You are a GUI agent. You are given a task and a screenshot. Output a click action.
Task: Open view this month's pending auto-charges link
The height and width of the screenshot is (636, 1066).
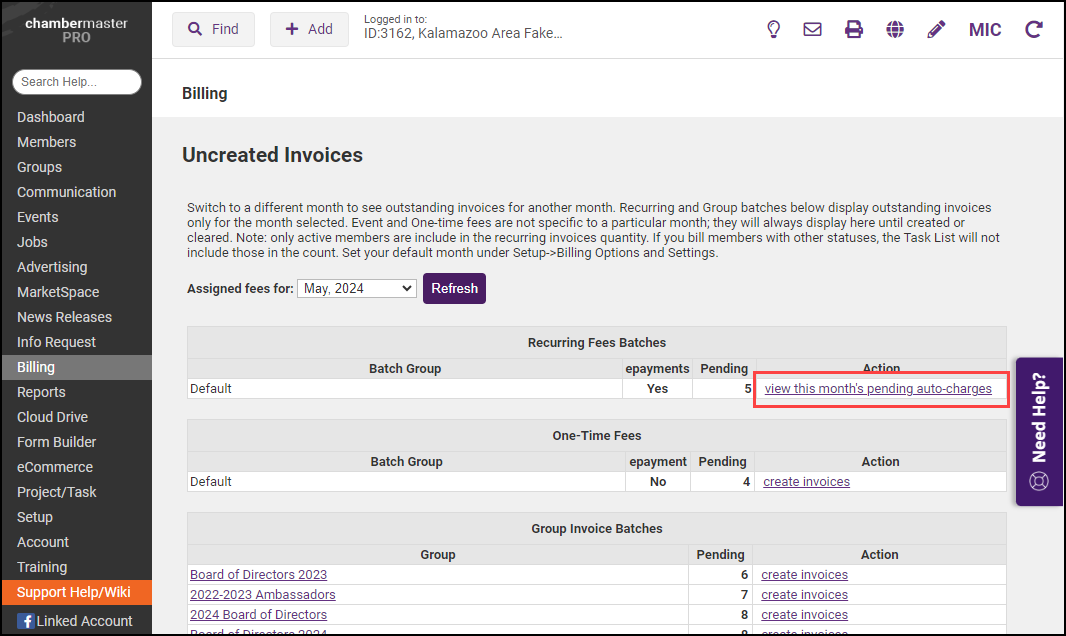pos(878,388)
